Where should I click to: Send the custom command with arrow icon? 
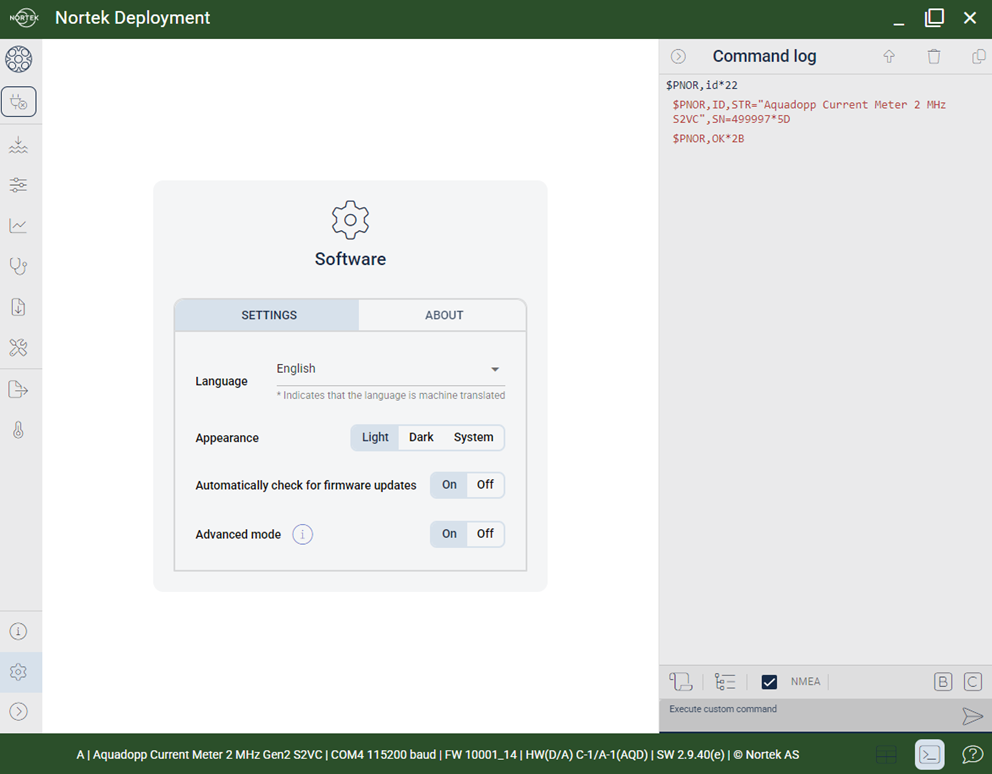pos(972,716)
